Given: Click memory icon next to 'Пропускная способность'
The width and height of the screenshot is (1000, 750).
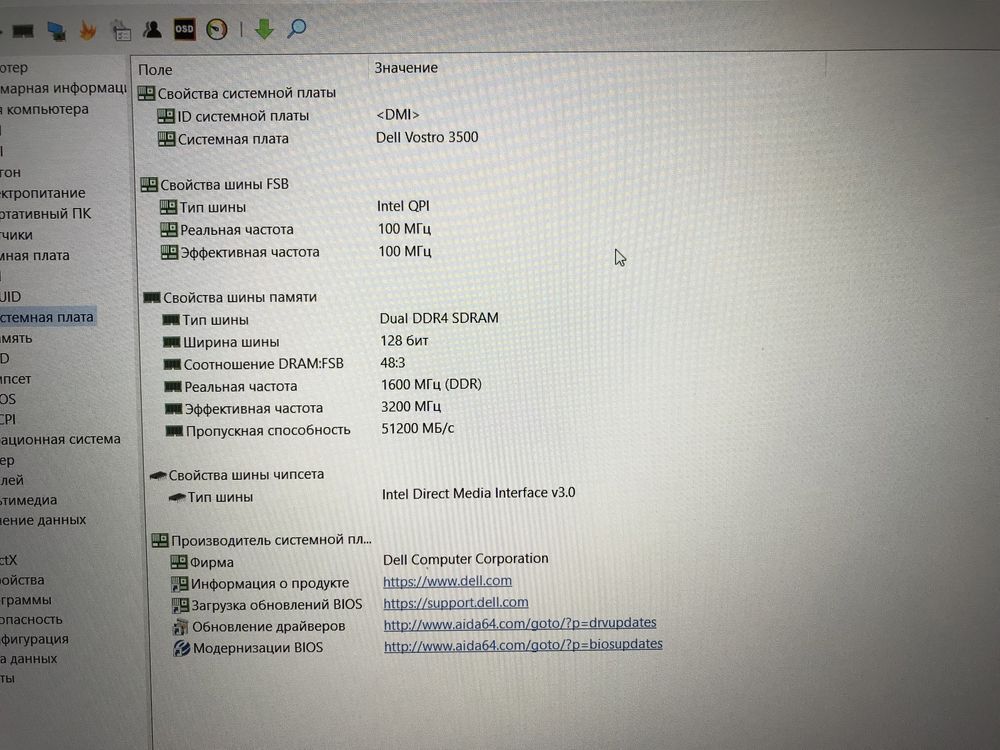Looking at the screenshot, I should point(174,430).
